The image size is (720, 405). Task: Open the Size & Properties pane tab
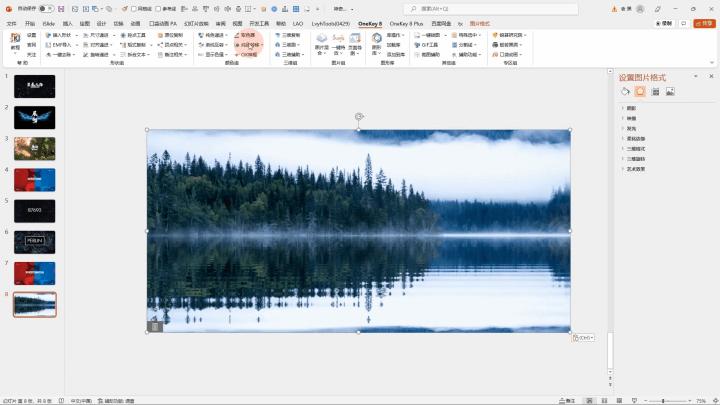tap(656, 92)
